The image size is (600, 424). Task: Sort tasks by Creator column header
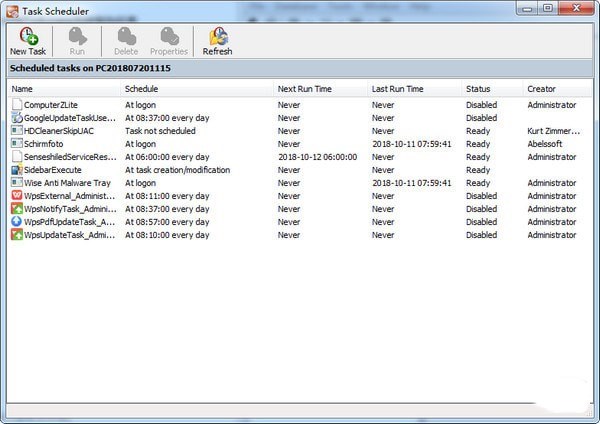[x=556, y=89]
